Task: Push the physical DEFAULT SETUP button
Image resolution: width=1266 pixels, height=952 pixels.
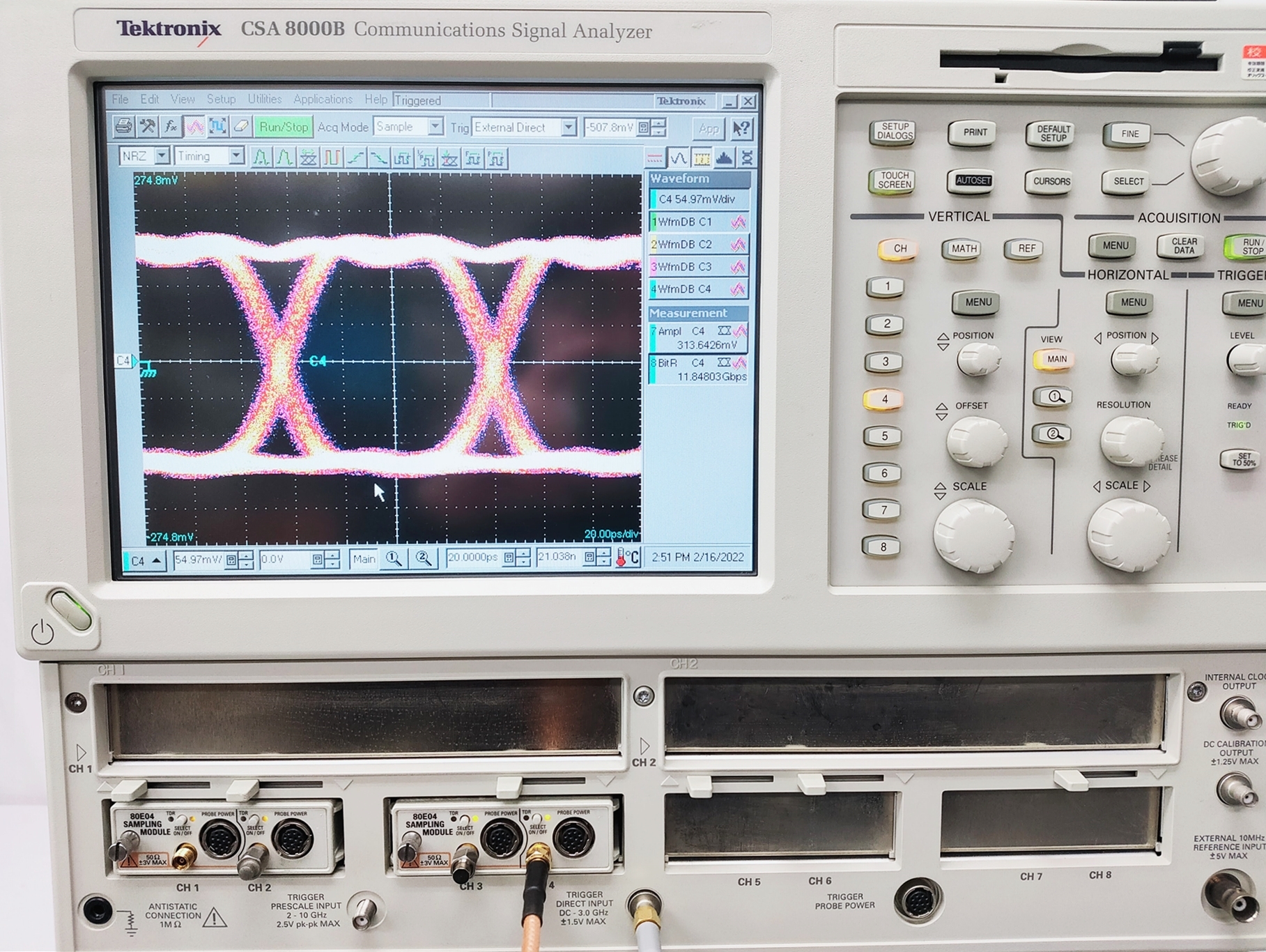Action: coord(1052,133)
